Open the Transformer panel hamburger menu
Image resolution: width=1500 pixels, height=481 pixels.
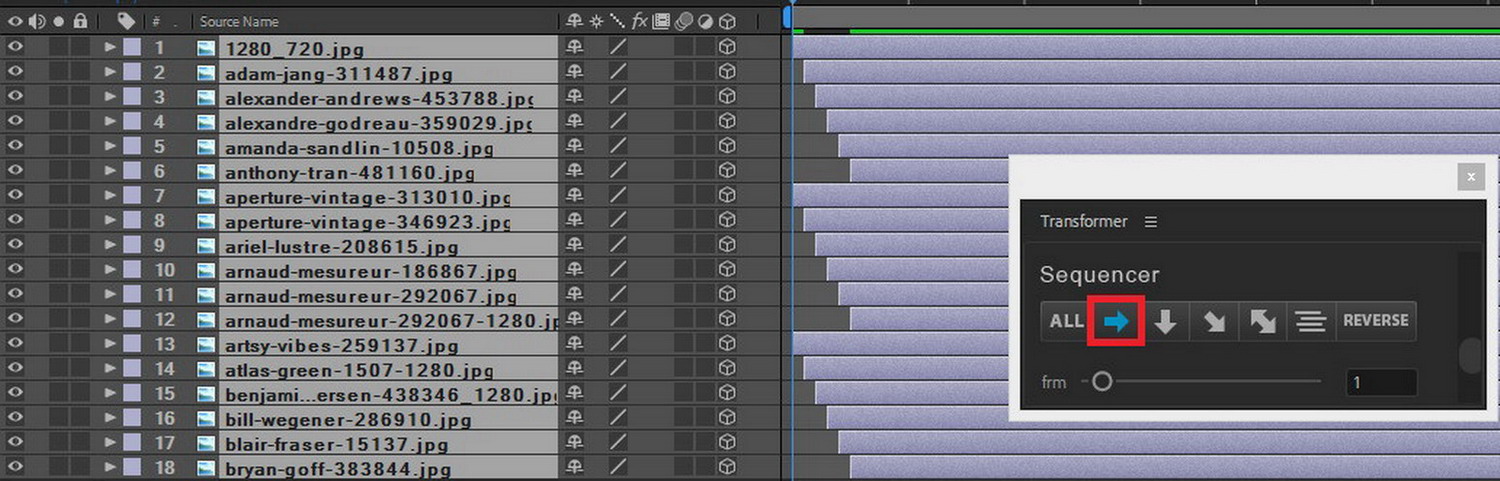coord(1151,222)
